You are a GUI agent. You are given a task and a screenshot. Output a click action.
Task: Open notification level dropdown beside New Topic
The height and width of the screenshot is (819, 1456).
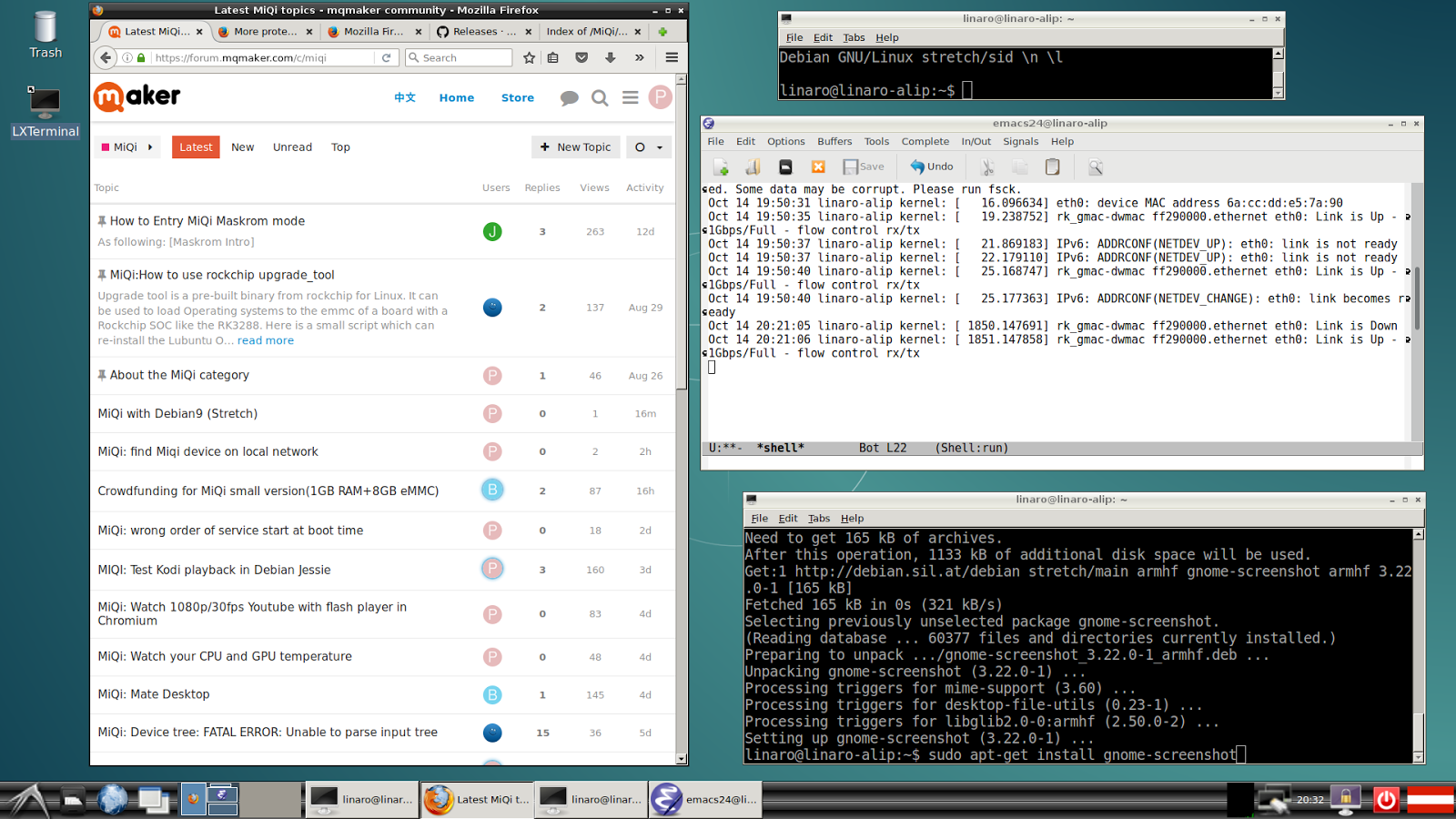coord(649,147)
